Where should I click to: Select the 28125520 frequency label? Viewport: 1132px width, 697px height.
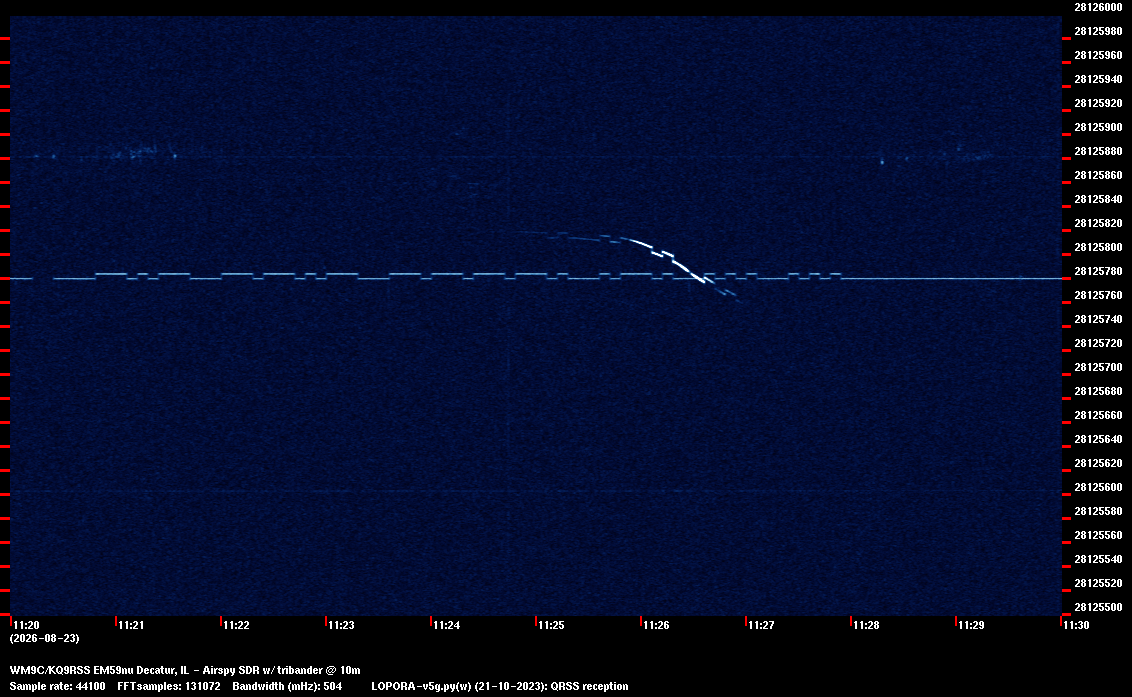click(1099, 583)
